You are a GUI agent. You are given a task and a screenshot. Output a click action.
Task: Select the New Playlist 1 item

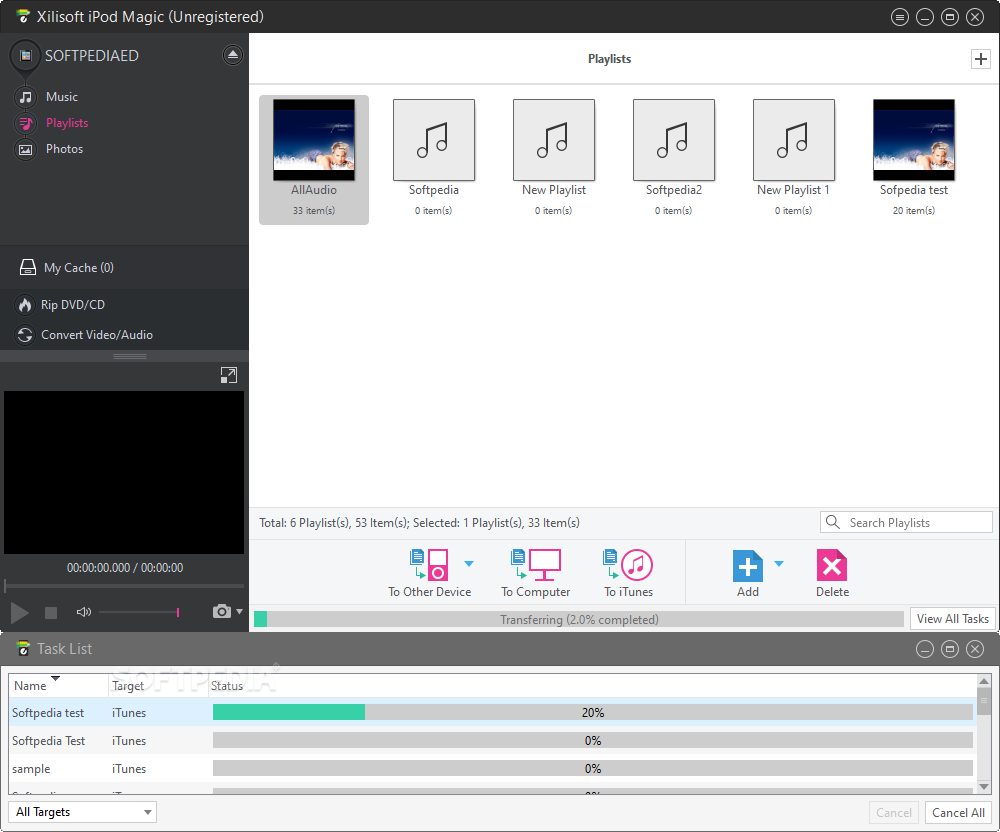(793, 157)
